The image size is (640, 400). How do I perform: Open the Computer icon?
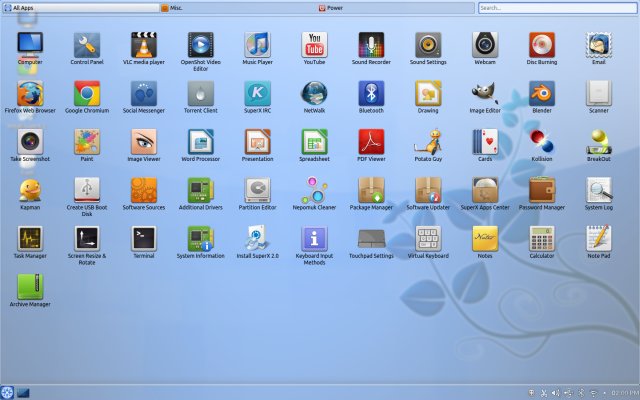[30, 45]
